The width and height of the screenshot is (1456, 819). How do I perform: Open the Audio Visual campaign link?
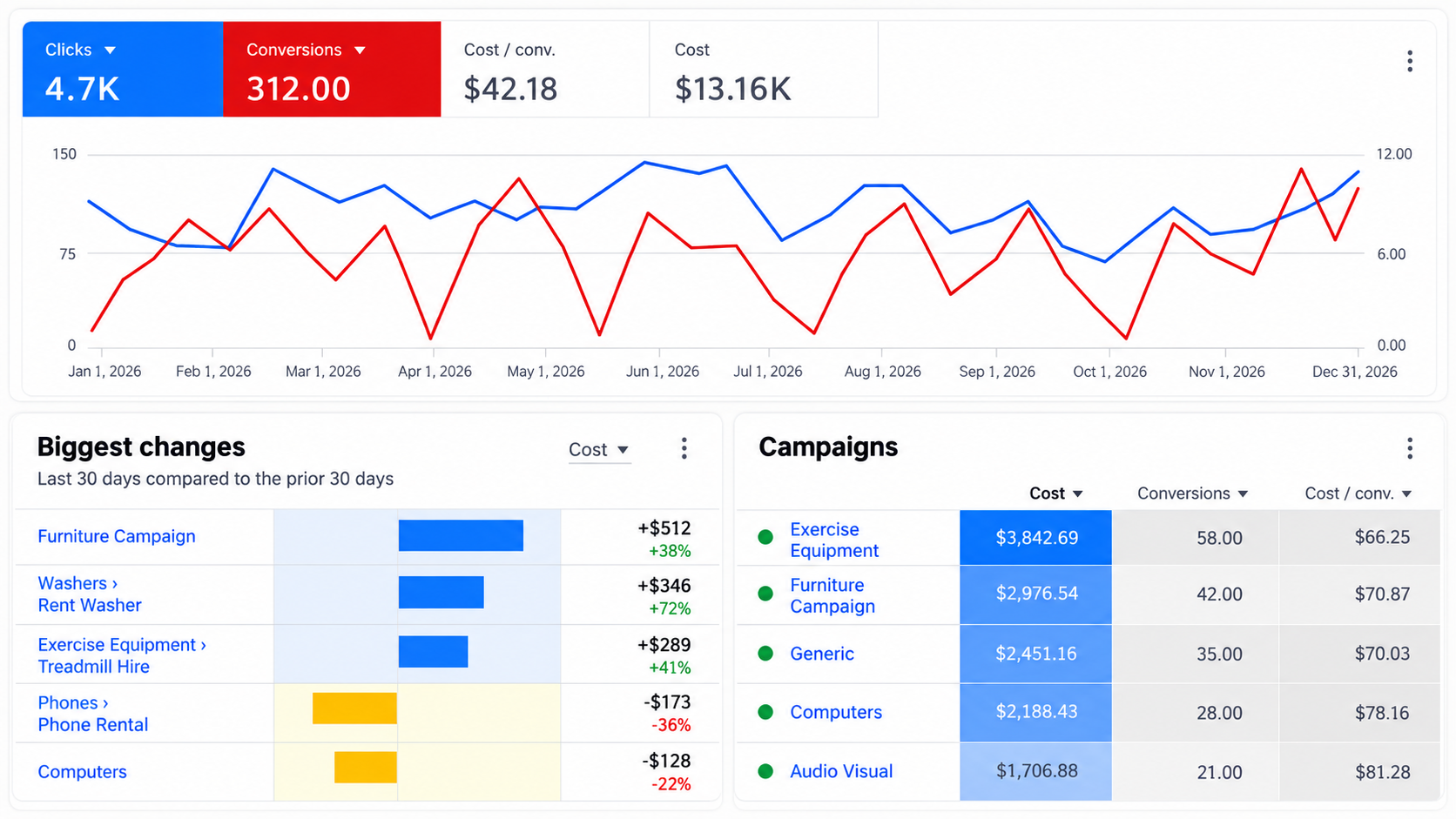pos(841,771)
